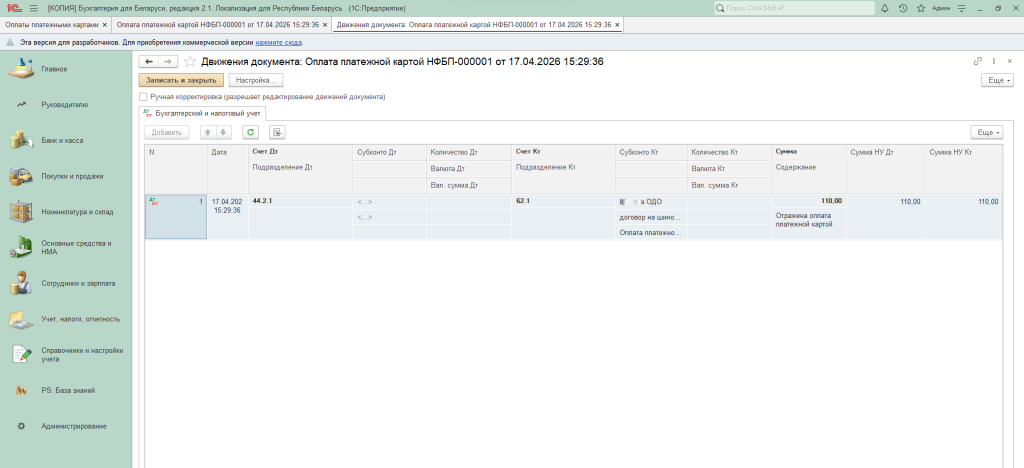Open the Главное section
This screenshot has width=1024, height=468.
point(54,69)
